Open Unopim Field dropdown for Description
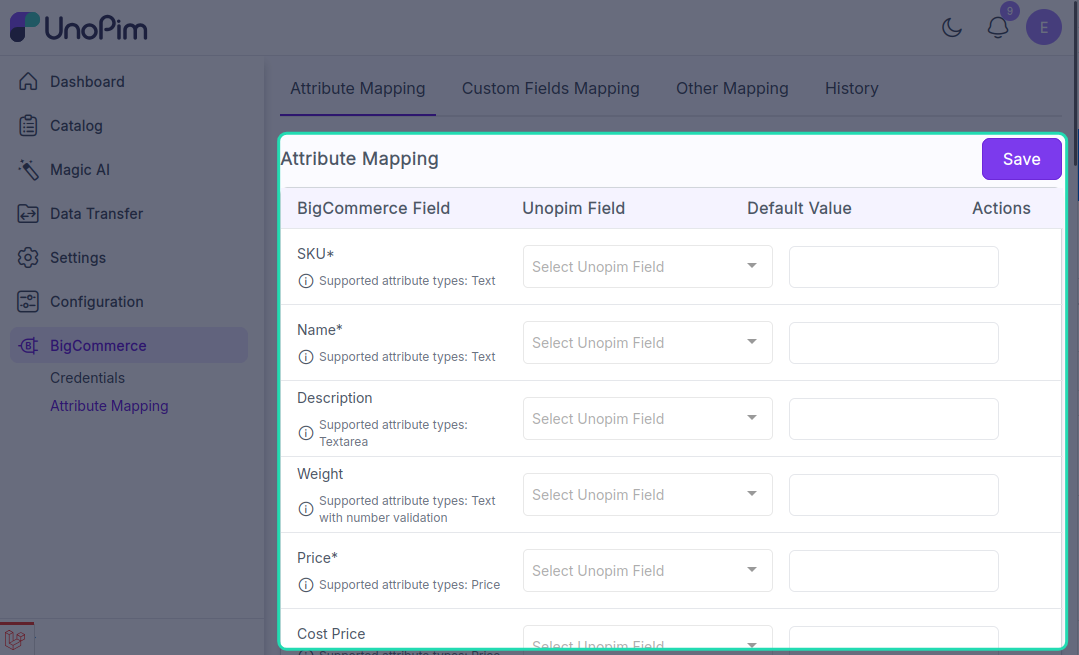This screenshot has width=1079, height=655. 648,418
